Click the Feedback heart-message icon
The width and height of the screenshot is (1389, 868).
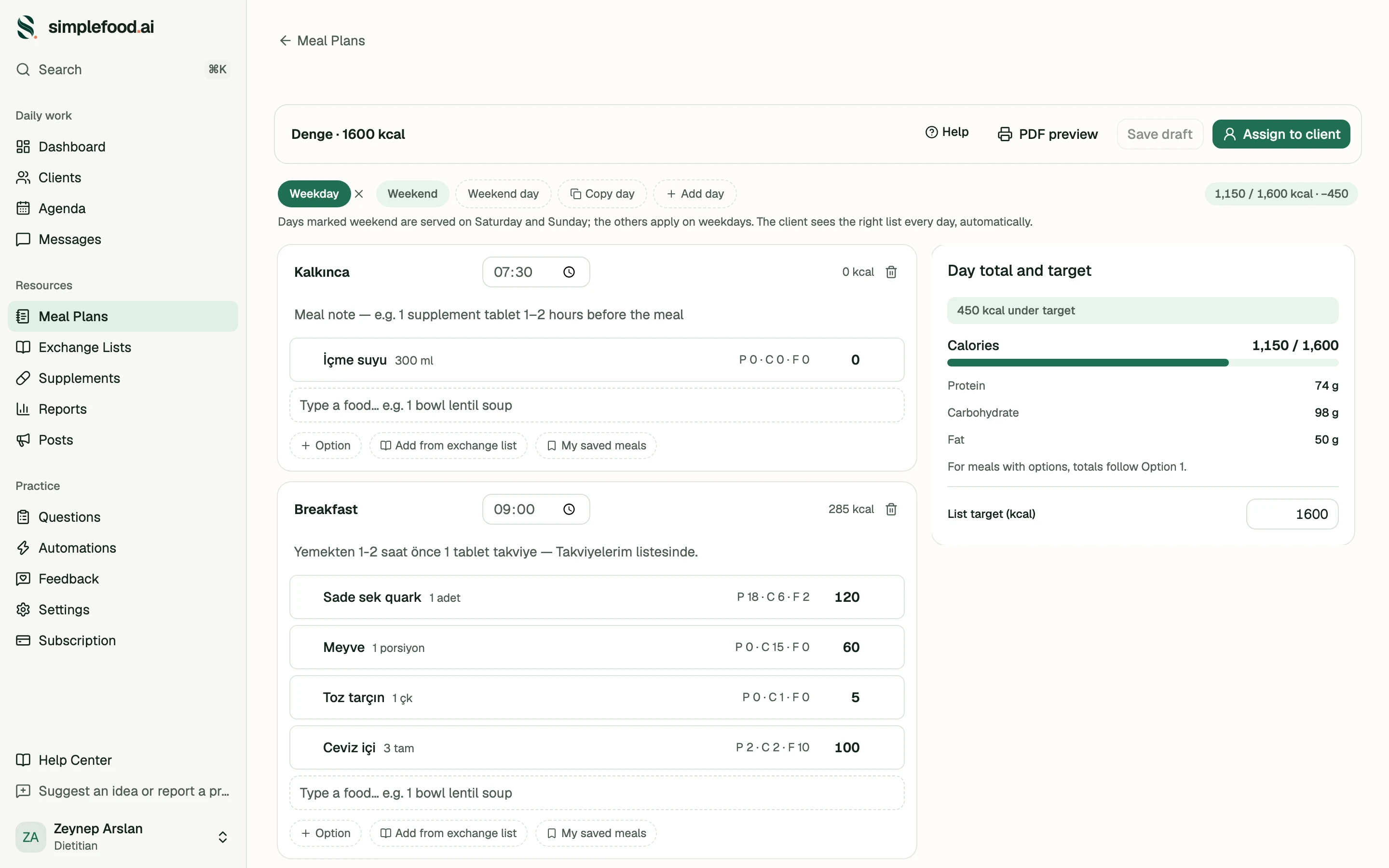(23, 579)
